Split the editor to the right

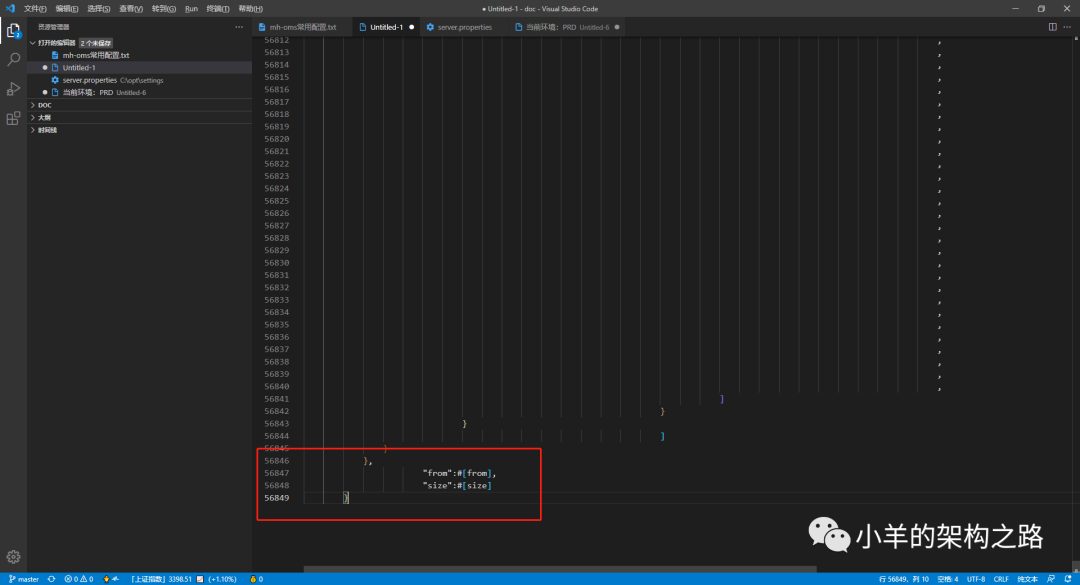[1052, 27]
